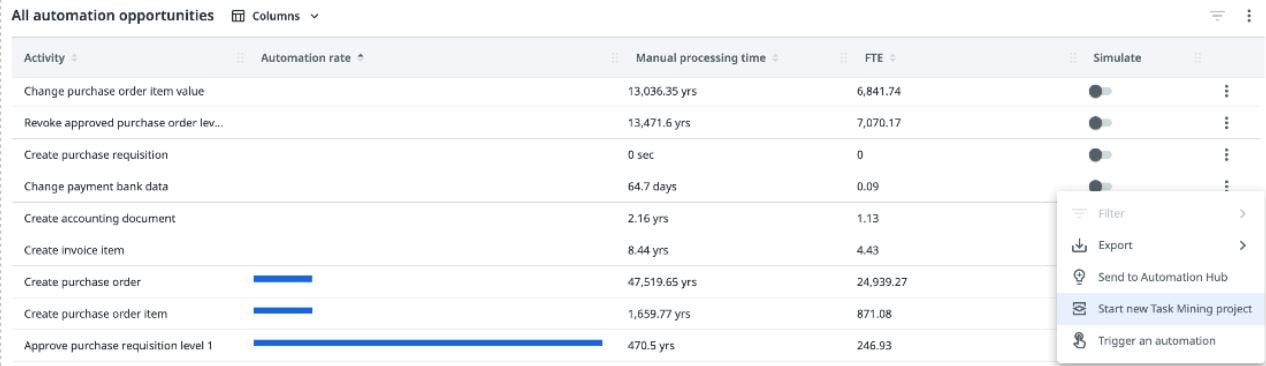Select the Create invoice item activity

tap(74, 250)
